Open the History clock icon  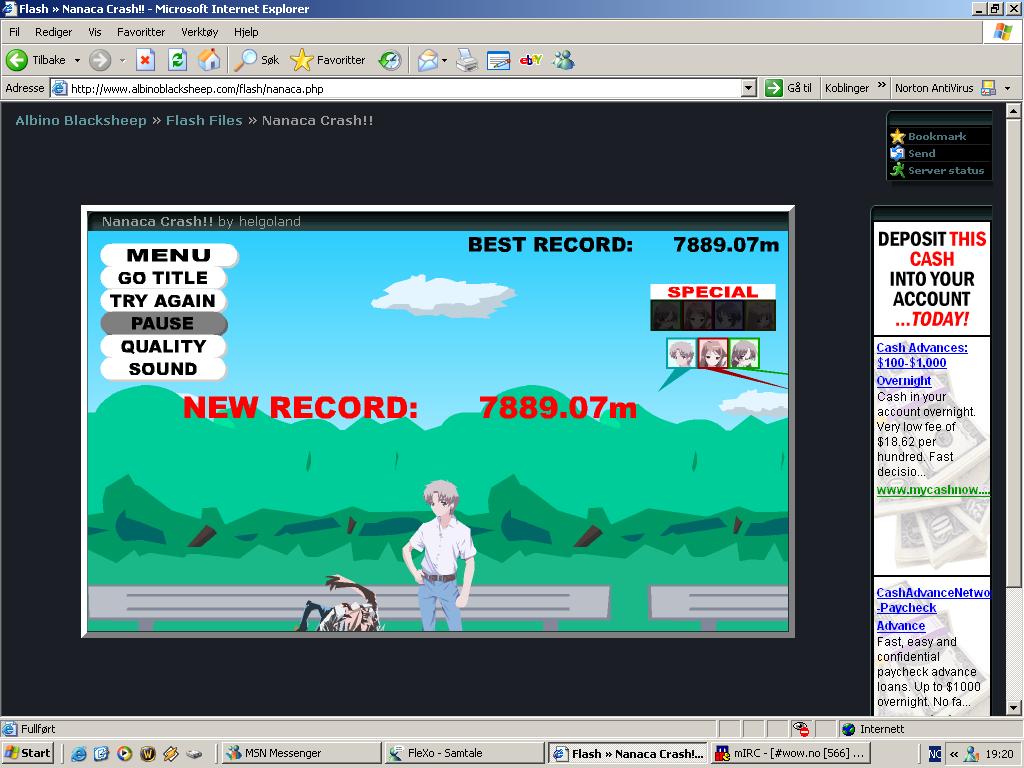click(390, 60)
